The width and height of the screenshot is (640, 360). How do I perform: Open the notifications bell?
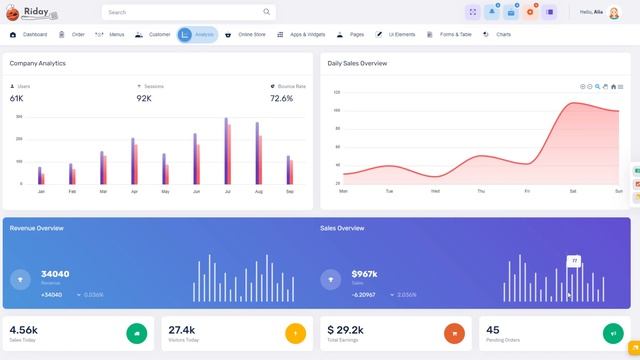click(x=492, y=12)
